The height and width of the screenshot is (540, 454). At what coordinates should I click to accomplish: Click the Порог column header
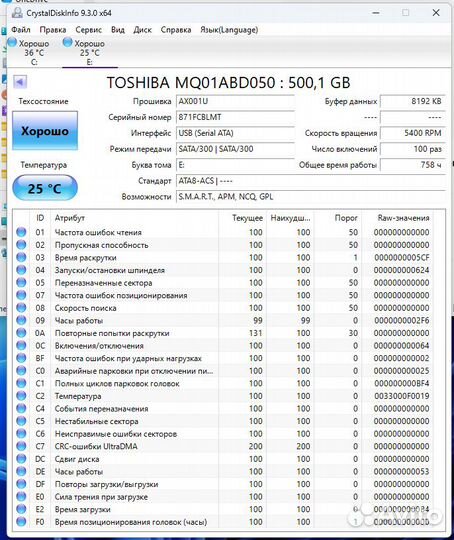[346, 218]
